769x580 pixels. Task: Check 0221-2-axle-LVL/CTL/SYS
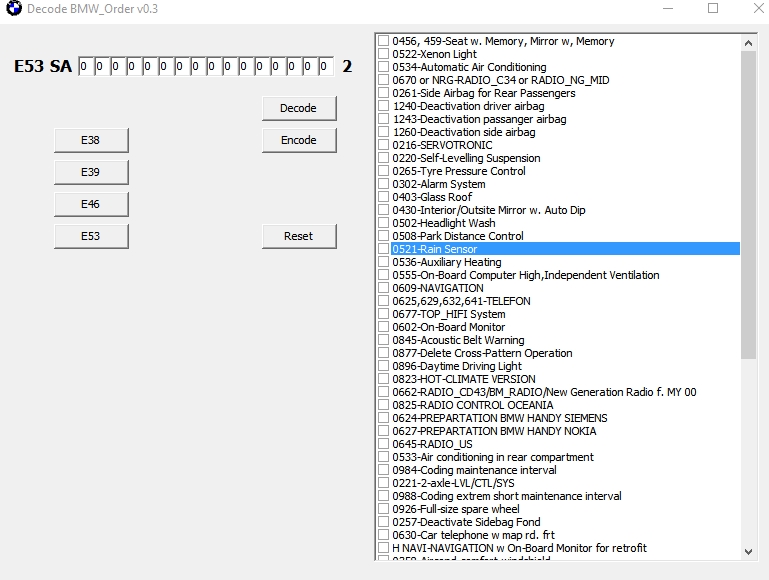(384, 482)
